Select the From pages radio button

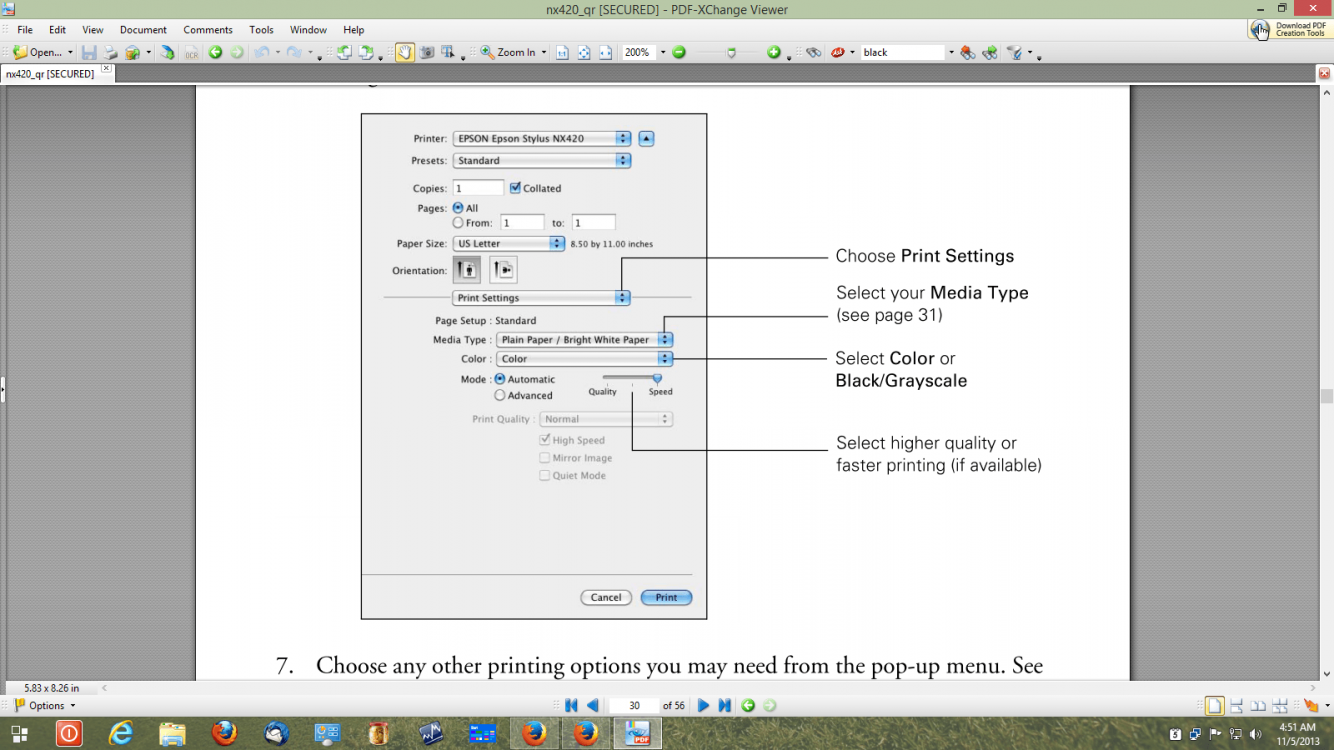[458, 223]
